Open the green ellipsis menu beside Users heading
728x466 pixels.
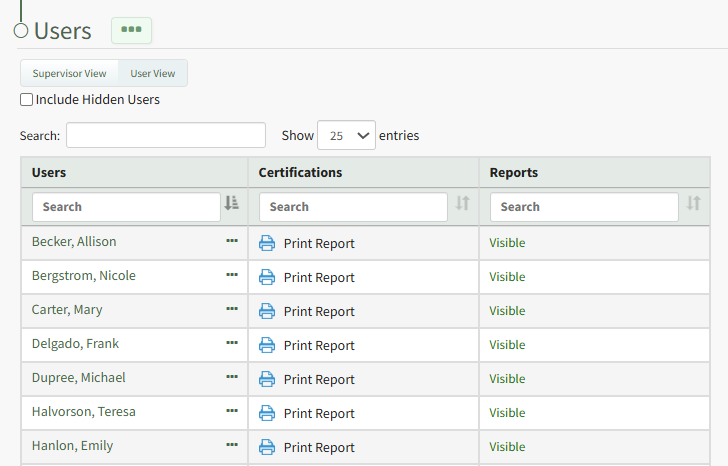pyautogui.click(x=131, y=30)
